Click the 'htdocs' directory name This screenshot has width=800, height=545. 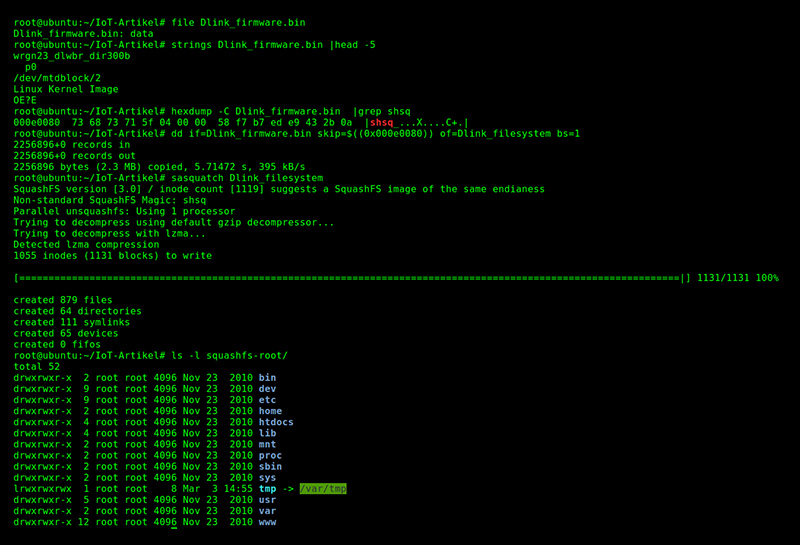[x=276, y=423]
